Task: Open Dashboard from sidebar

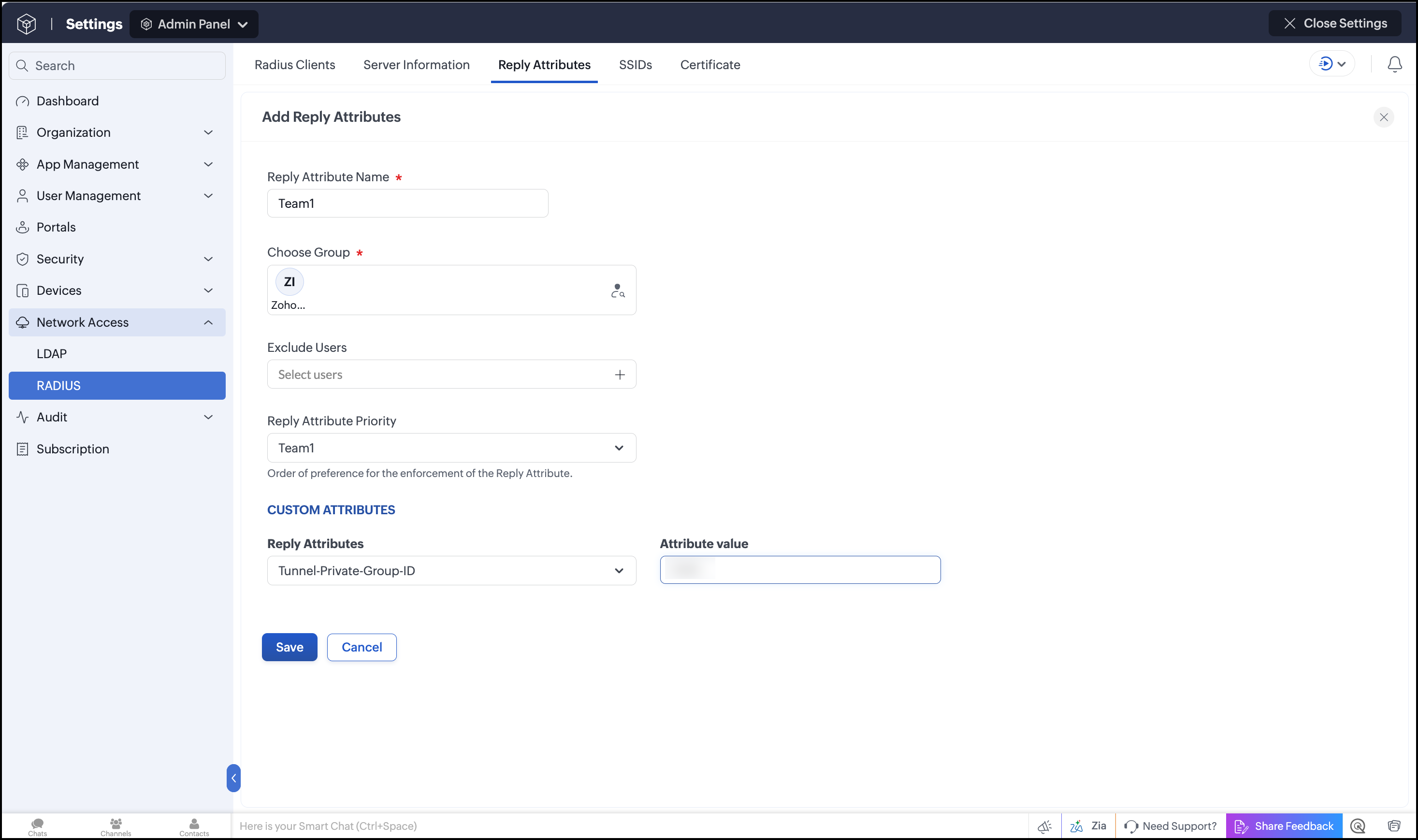Action: point(117,101)
